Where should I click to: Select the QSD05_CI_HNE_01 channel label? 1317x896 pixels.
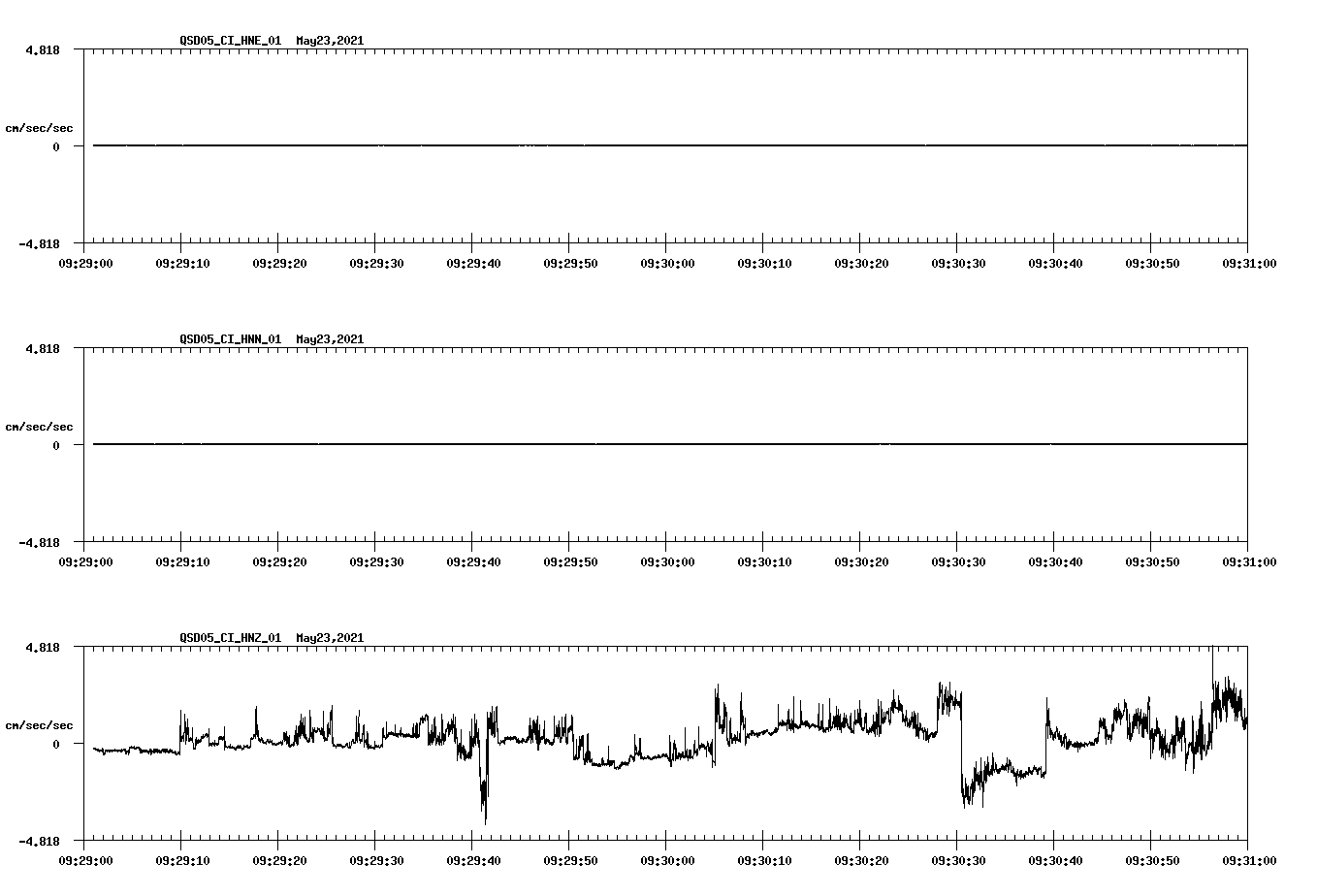click(x=230, y=42)
